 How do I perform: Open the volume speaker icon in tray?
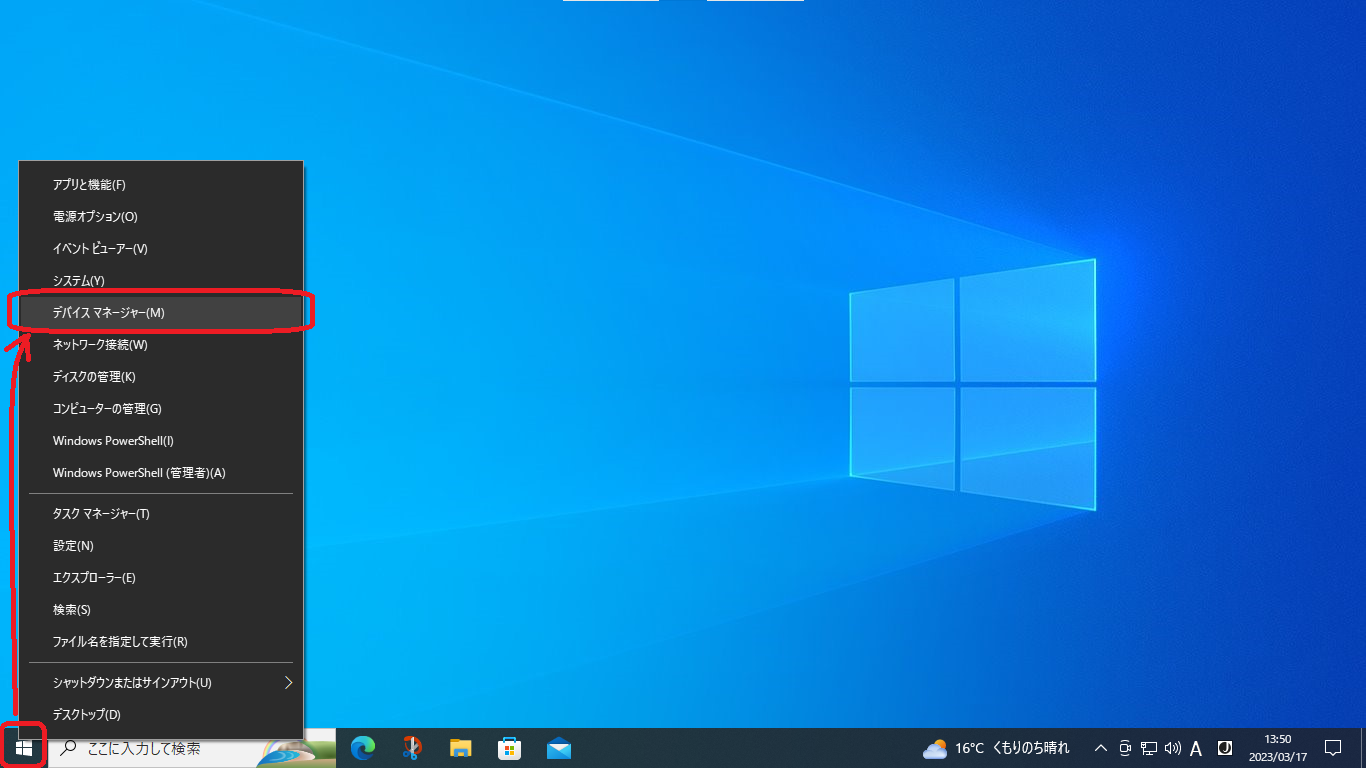point(1173,748)
